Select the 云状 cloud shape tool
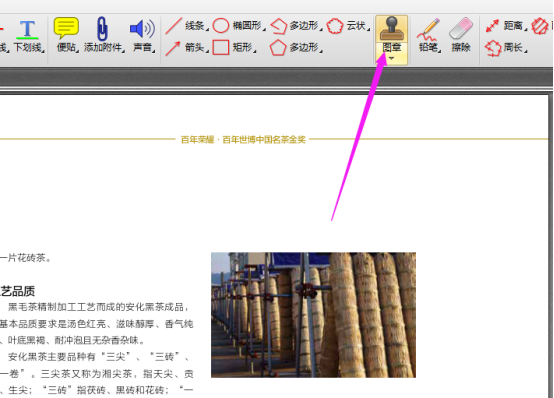This screenshot has height=398, width=554. [348, 26]
